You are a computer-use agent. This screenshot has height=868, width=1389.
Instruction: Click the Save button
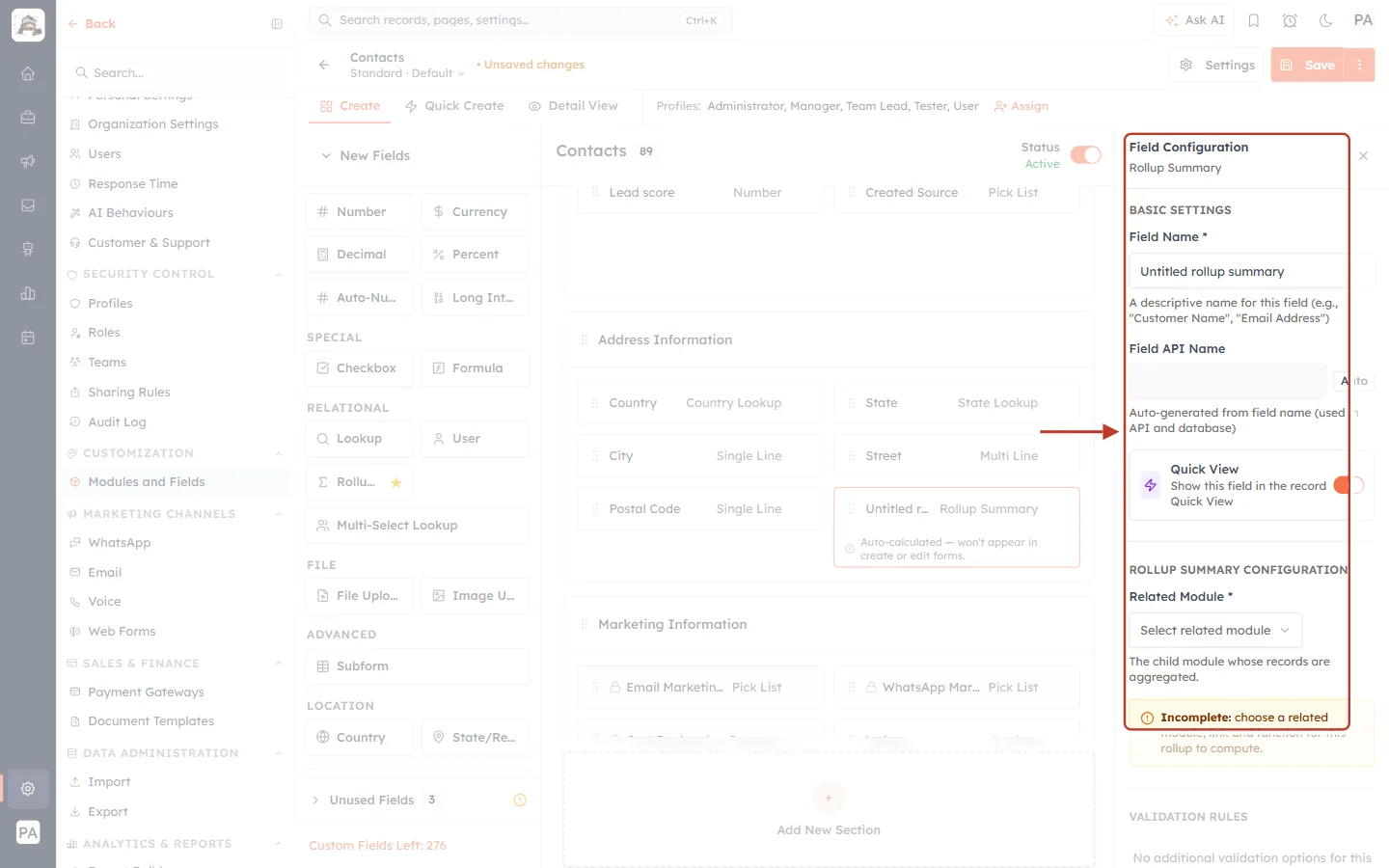click(1309, 65)
